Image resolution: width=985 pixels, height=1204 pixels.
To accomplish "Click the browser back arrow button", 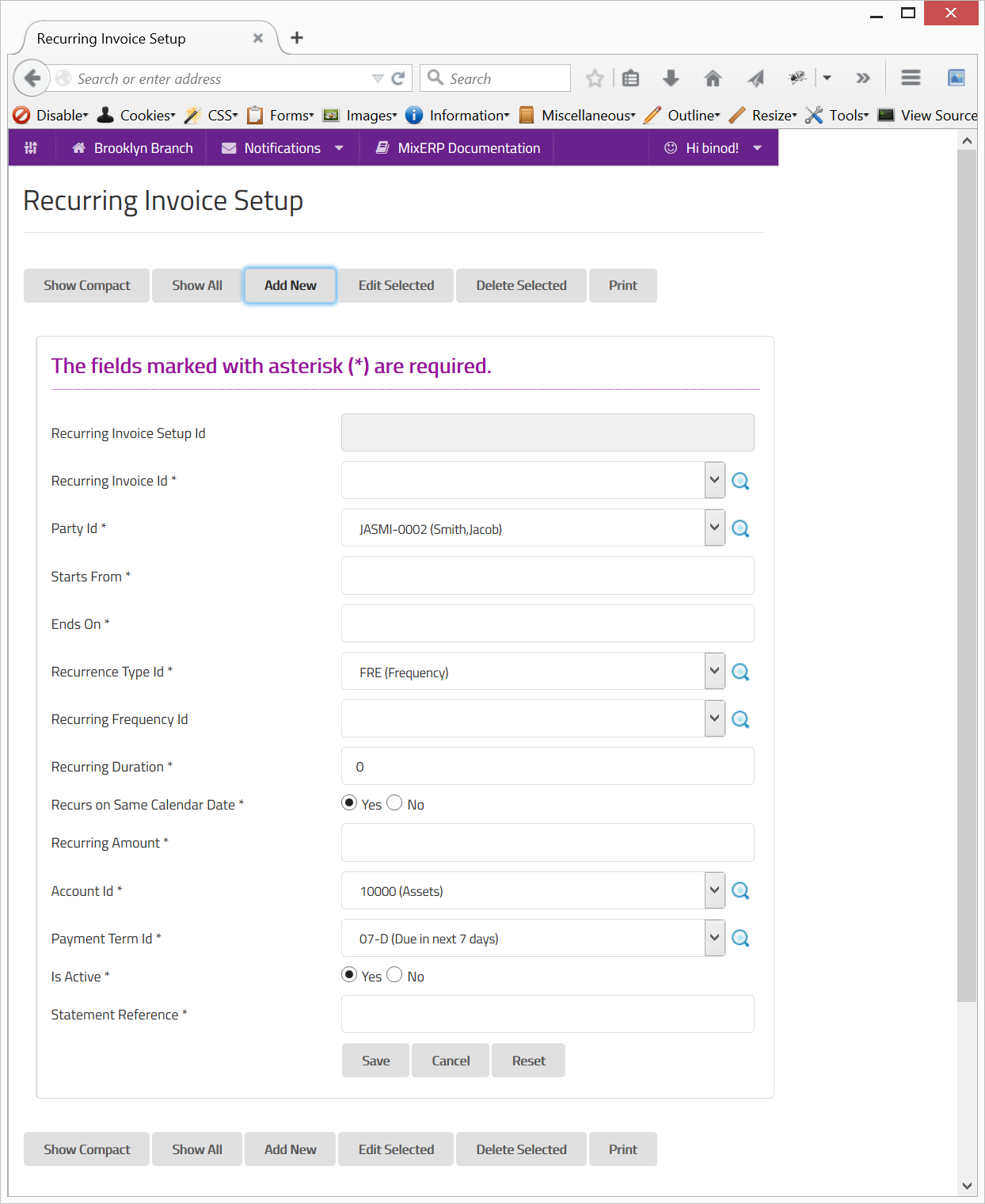I will (x=32, y=78).
